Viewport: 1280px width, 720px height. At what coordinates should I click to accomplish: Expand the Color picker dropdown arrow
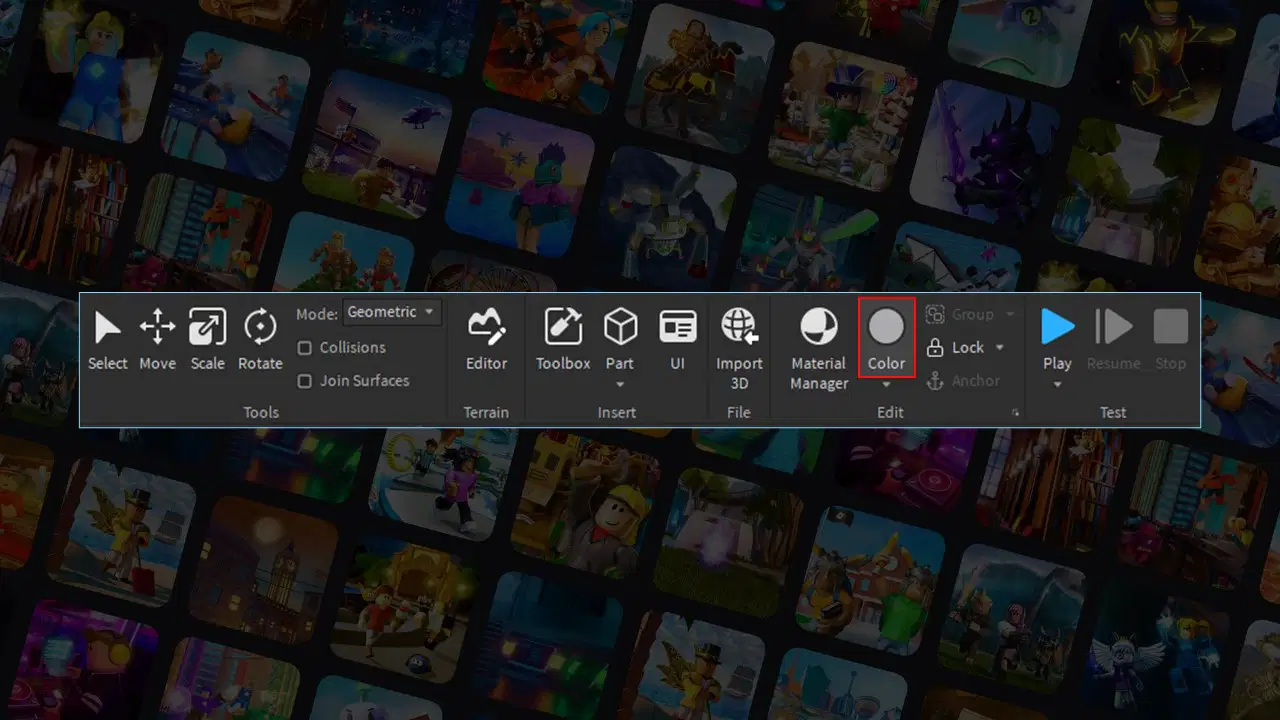886,384
